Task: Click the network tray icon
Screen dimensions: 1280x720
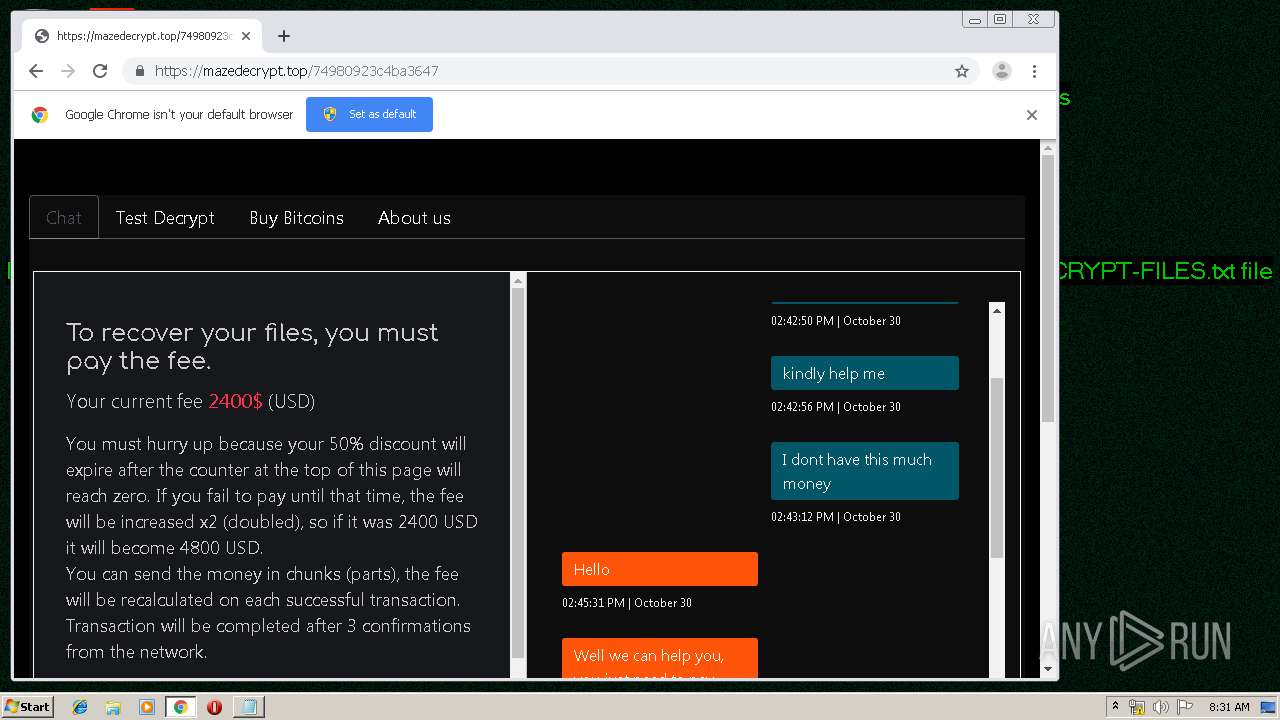Action: (1137, 707)
